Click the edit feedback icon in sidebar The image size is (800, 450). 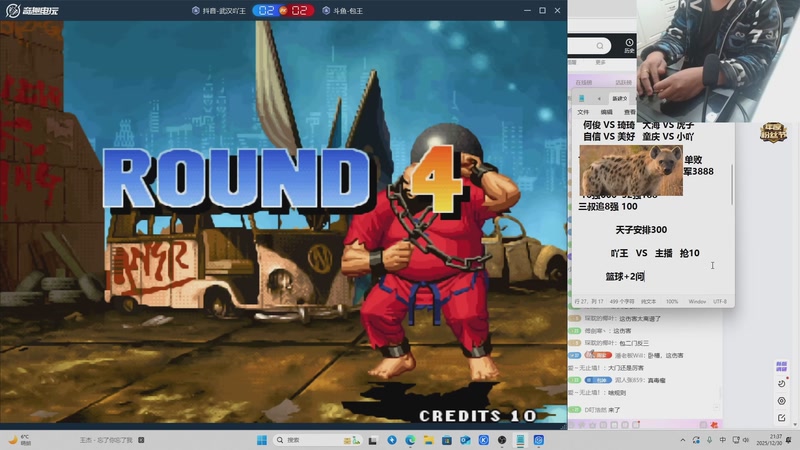tap(782, 418)
